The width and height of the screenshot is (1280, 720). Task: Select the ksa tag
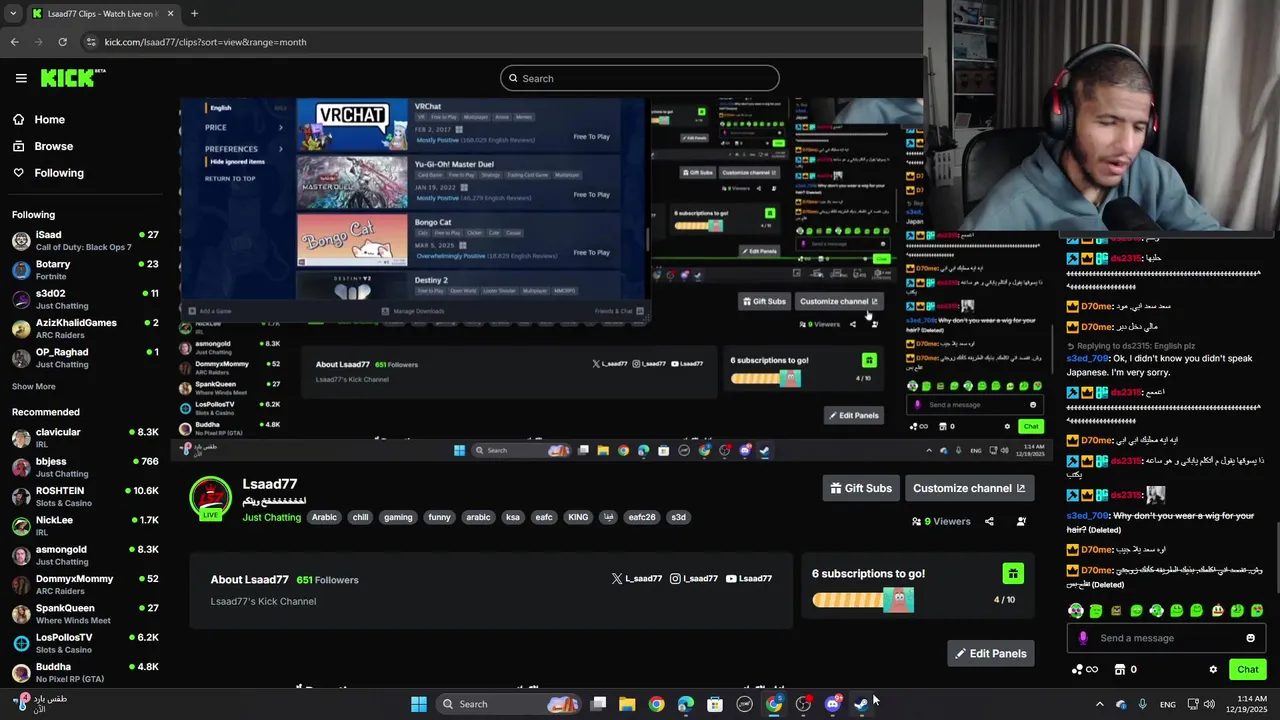click(513, 517)
